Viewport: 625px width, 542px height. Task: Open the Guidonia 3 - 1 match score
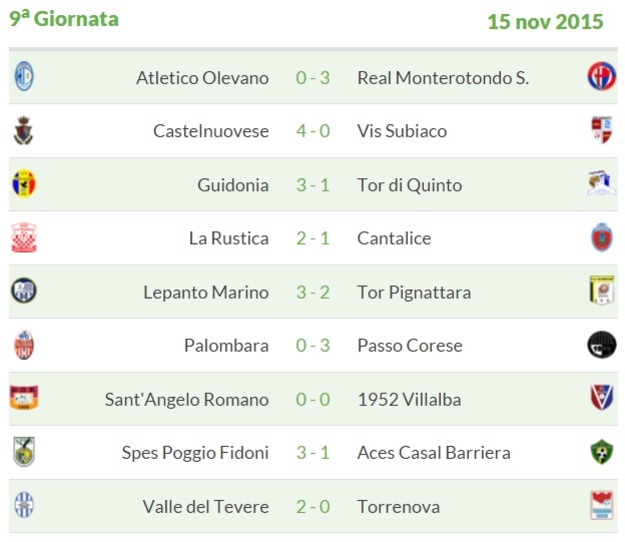(313, 185)
